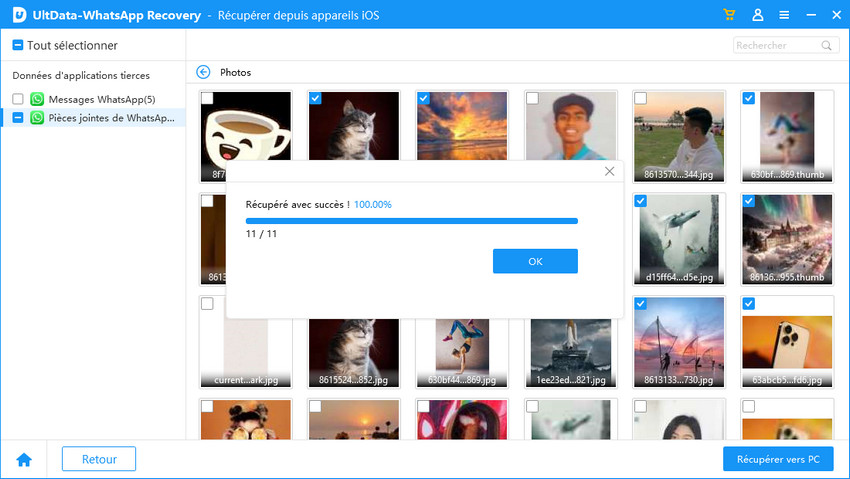Click the Photos heading label

point(235,72)
